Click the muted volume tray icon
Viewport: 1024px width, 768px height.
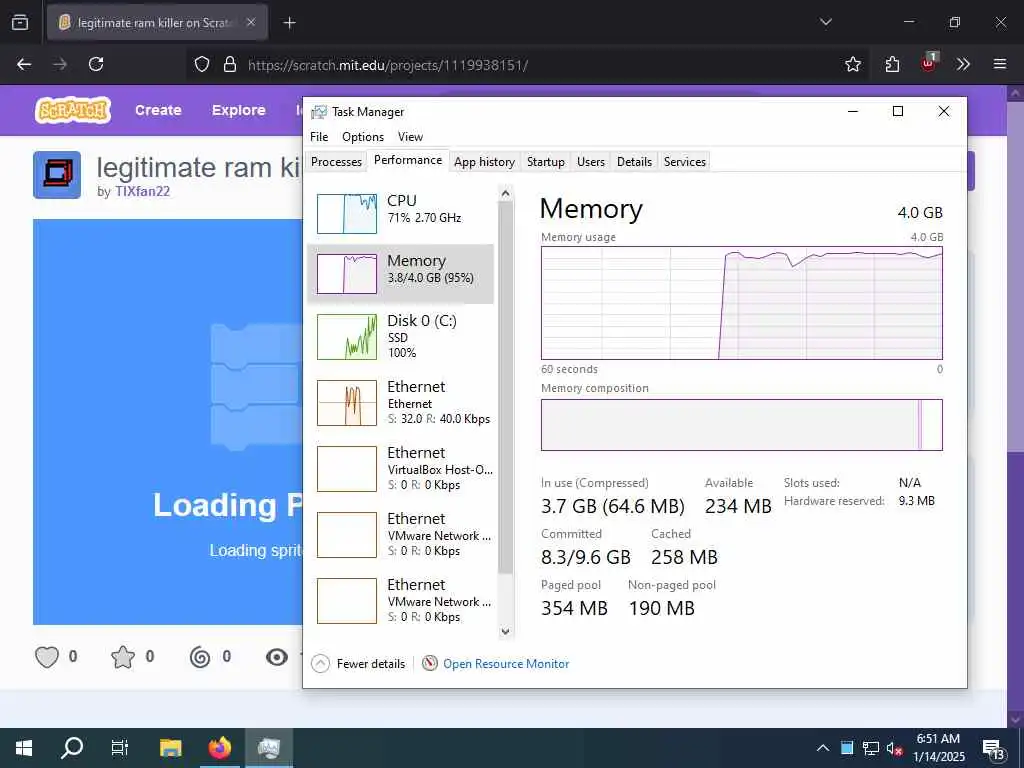(x=893, y=748)
